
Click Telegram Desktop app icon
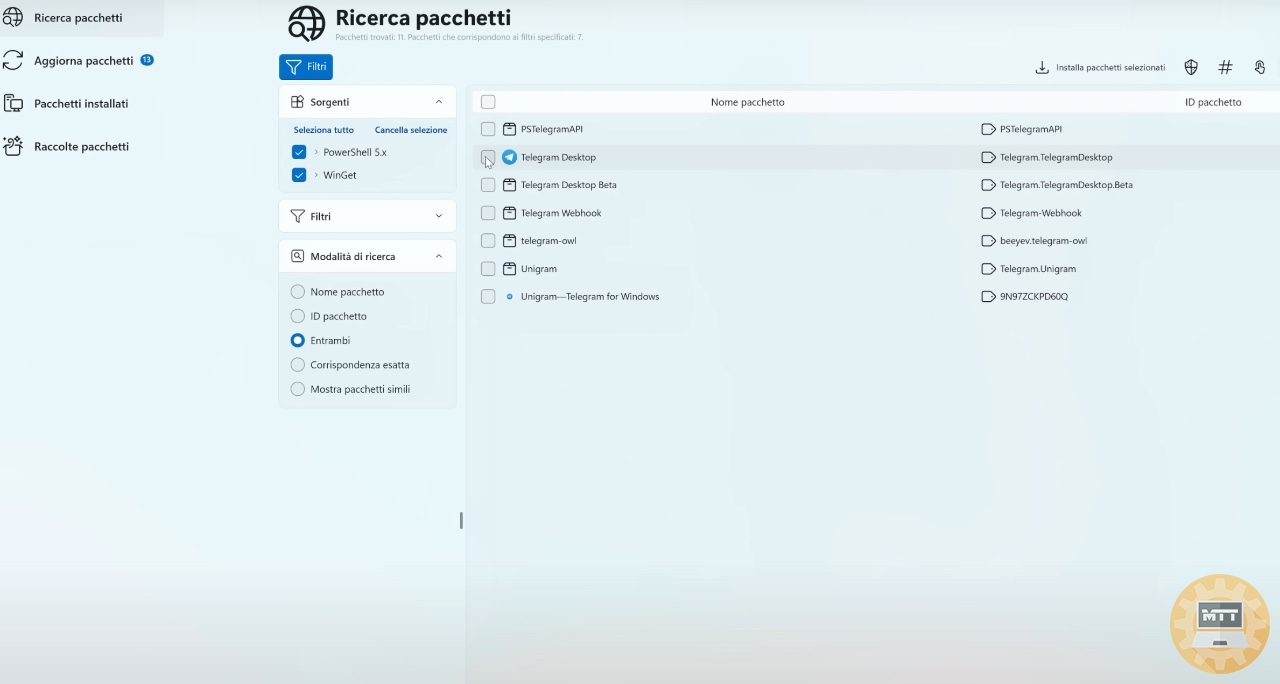click(x=509, y=157)
